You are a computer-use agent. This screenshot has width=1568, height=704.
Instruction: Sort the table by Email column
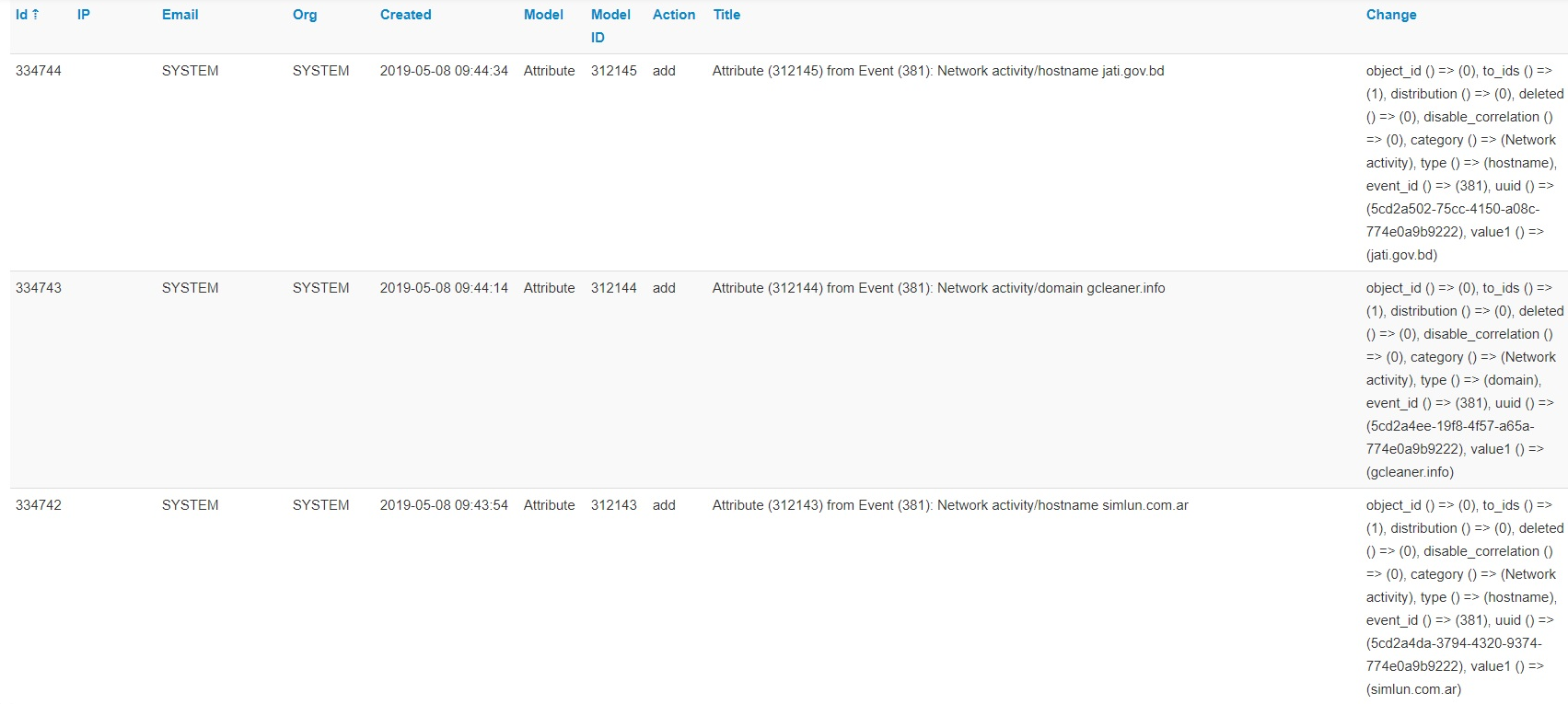pos(180,15)
